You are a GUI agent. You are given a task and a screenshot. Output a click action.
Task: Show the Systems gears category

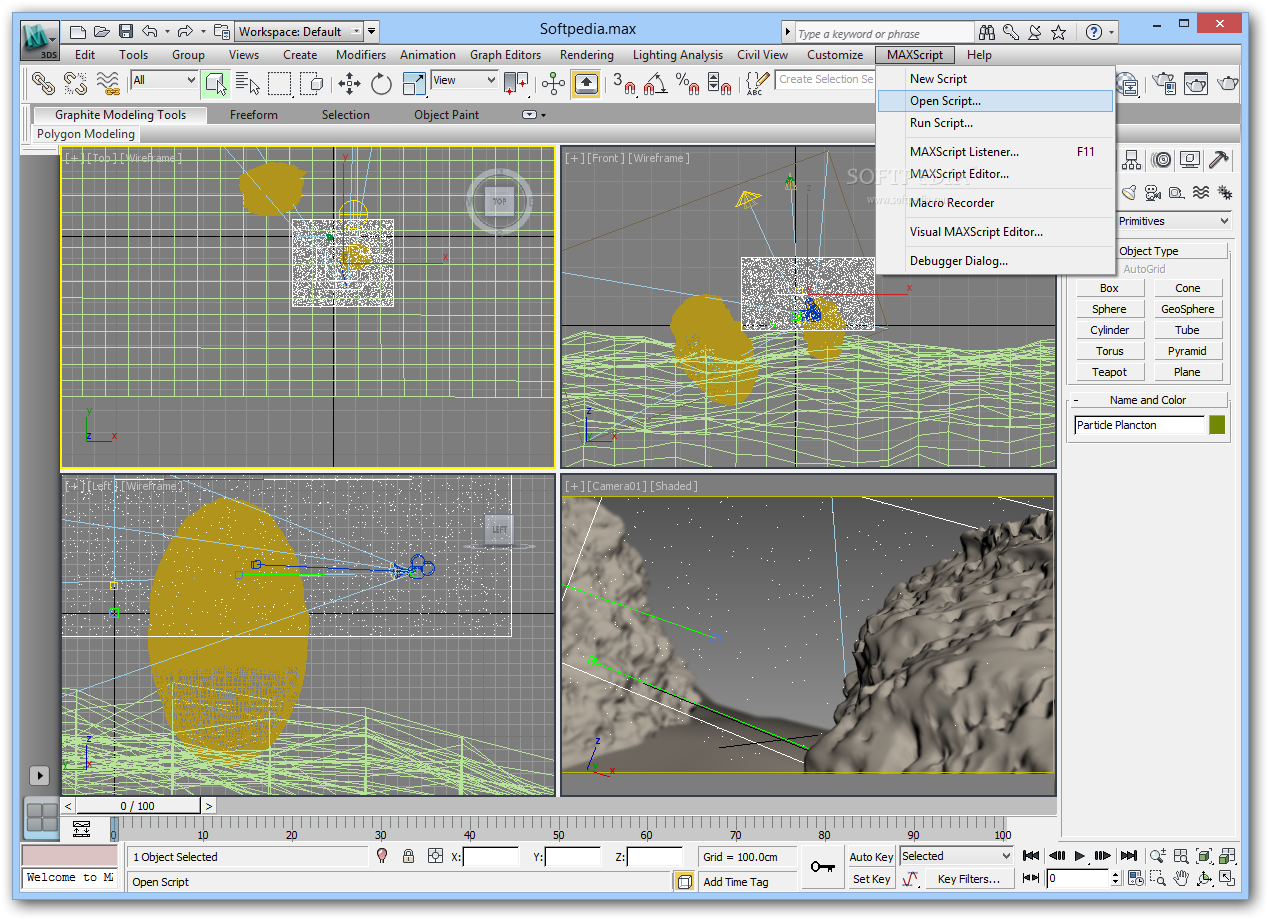1224,192
